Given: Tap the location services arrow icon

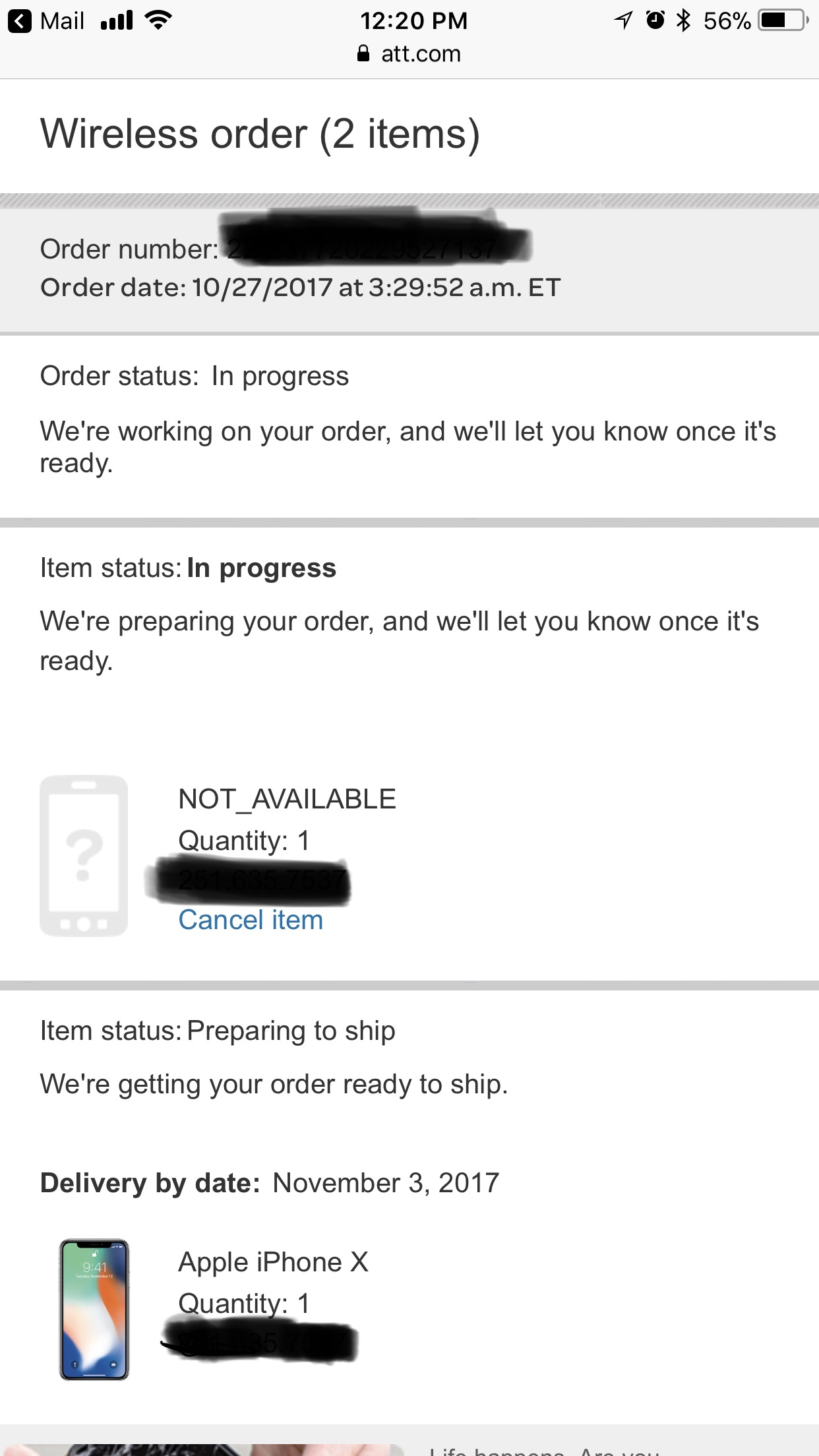Looking at the screenshot, I should (x=622, y=20).
